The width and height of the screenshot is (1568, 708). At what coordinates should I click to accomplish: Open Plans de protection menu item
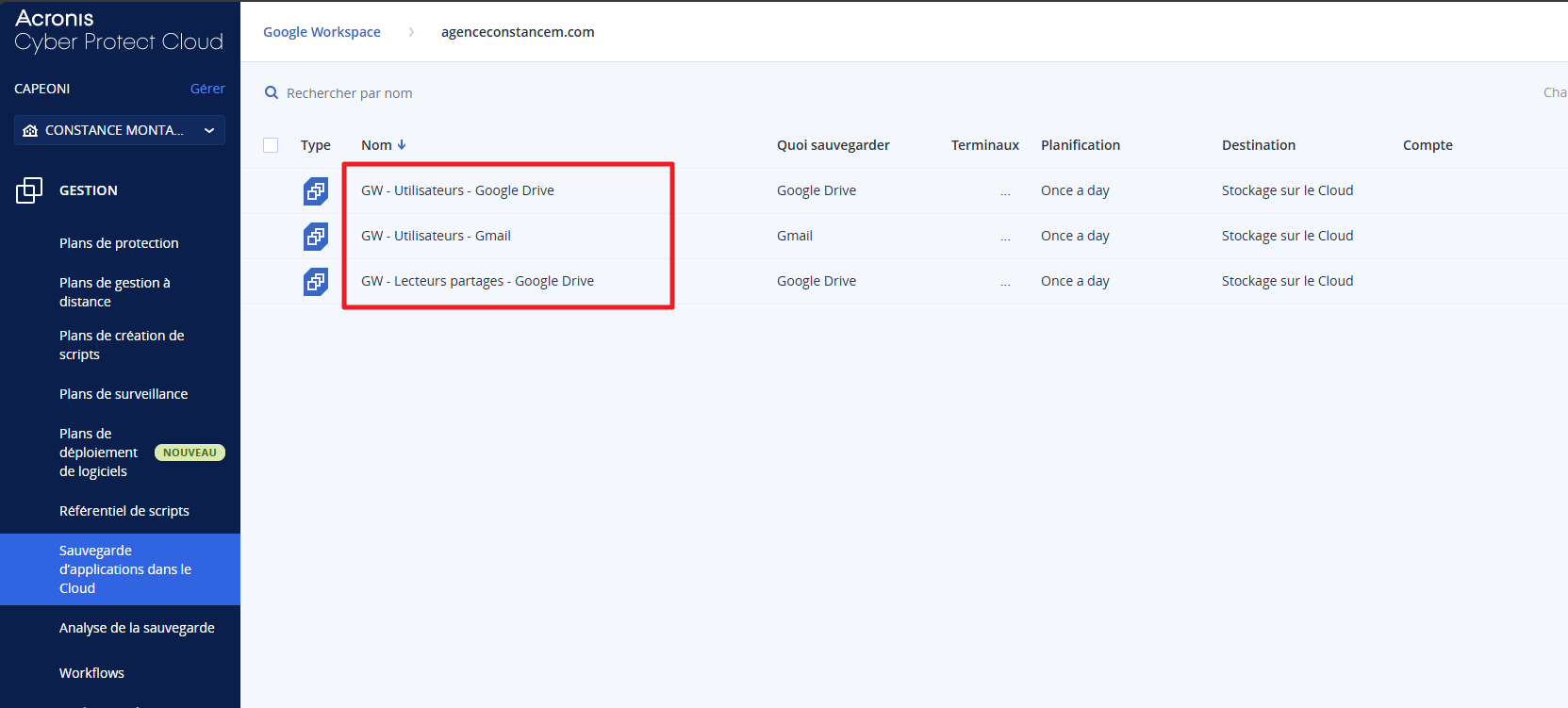coord(119,243)
